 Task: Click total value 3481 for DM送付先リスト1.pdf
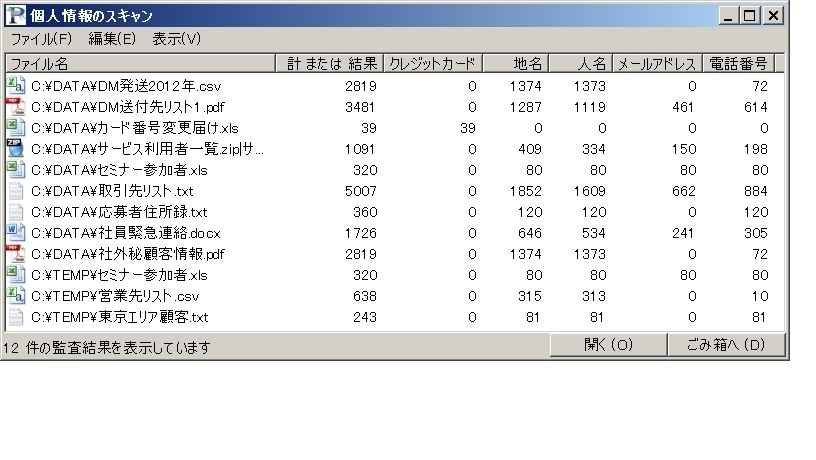(360, 107)
